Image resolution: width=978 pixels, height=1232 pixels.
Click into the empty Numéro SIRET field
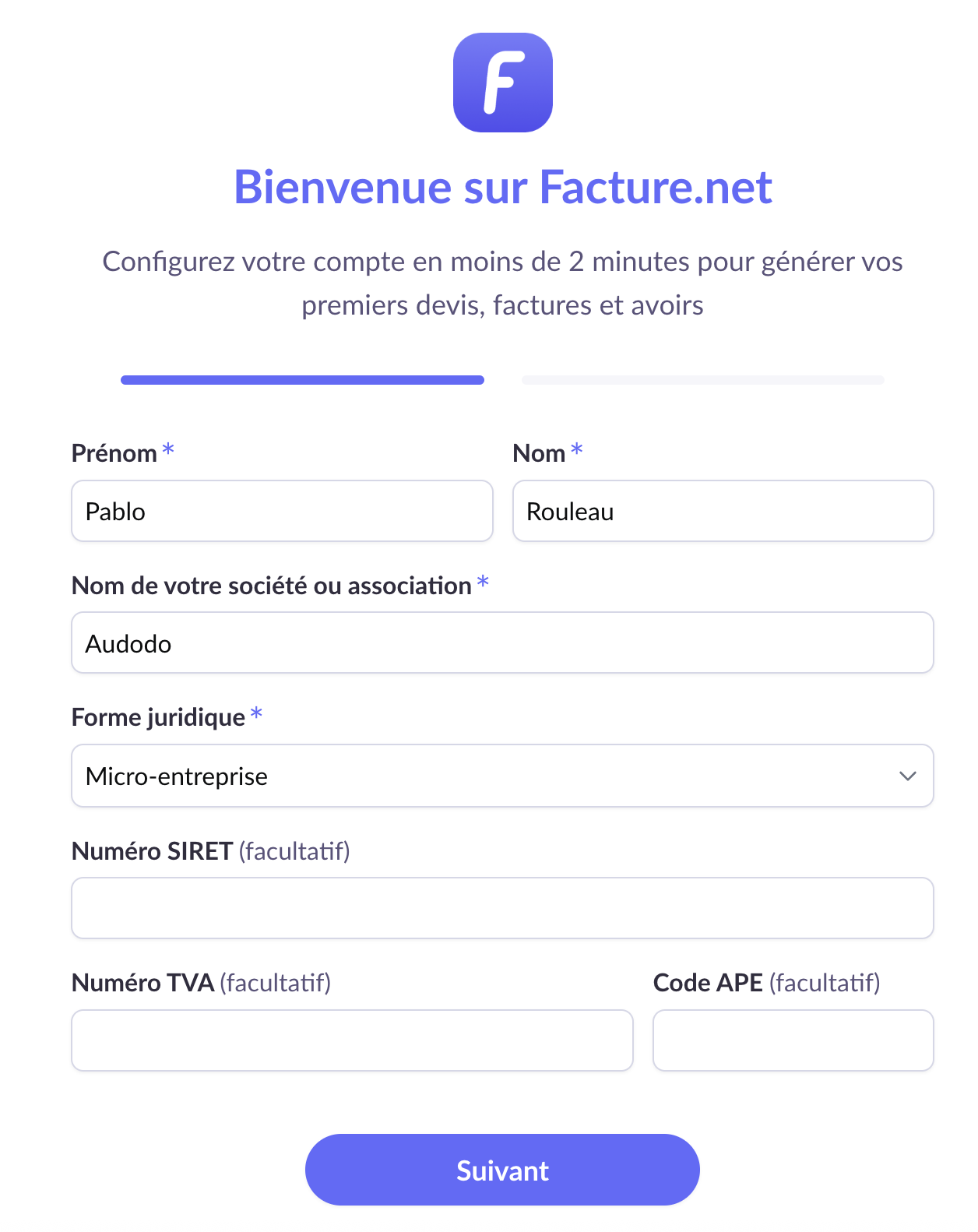click(502, 908)
